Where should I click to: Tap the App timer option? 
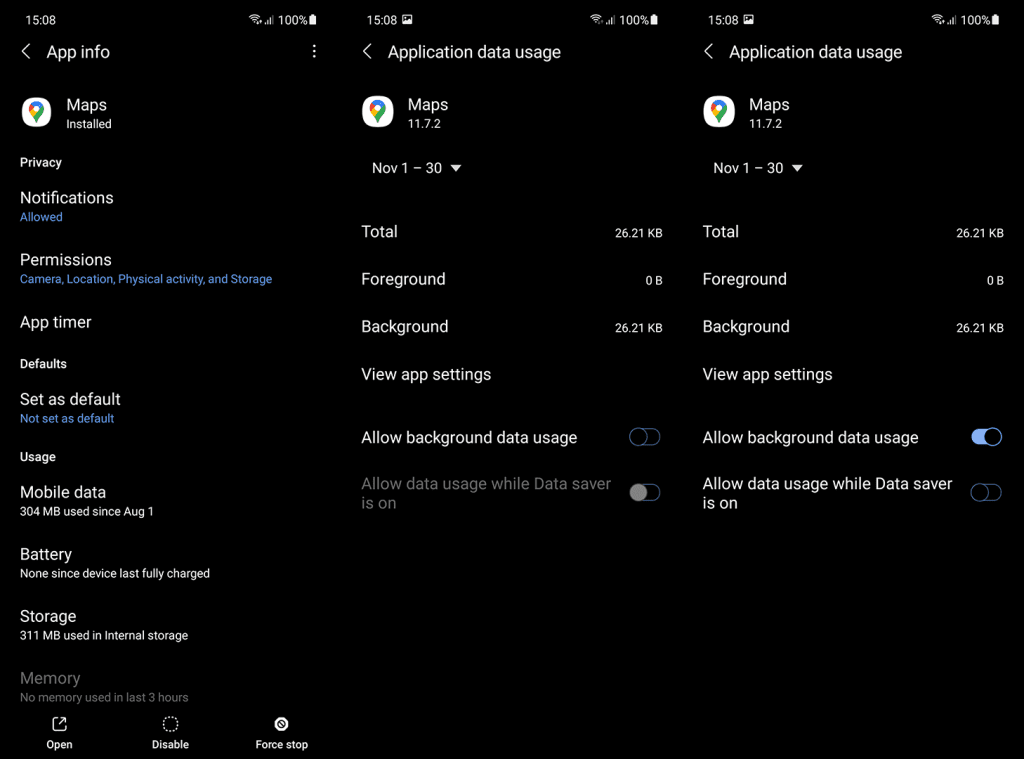(56, 322)
